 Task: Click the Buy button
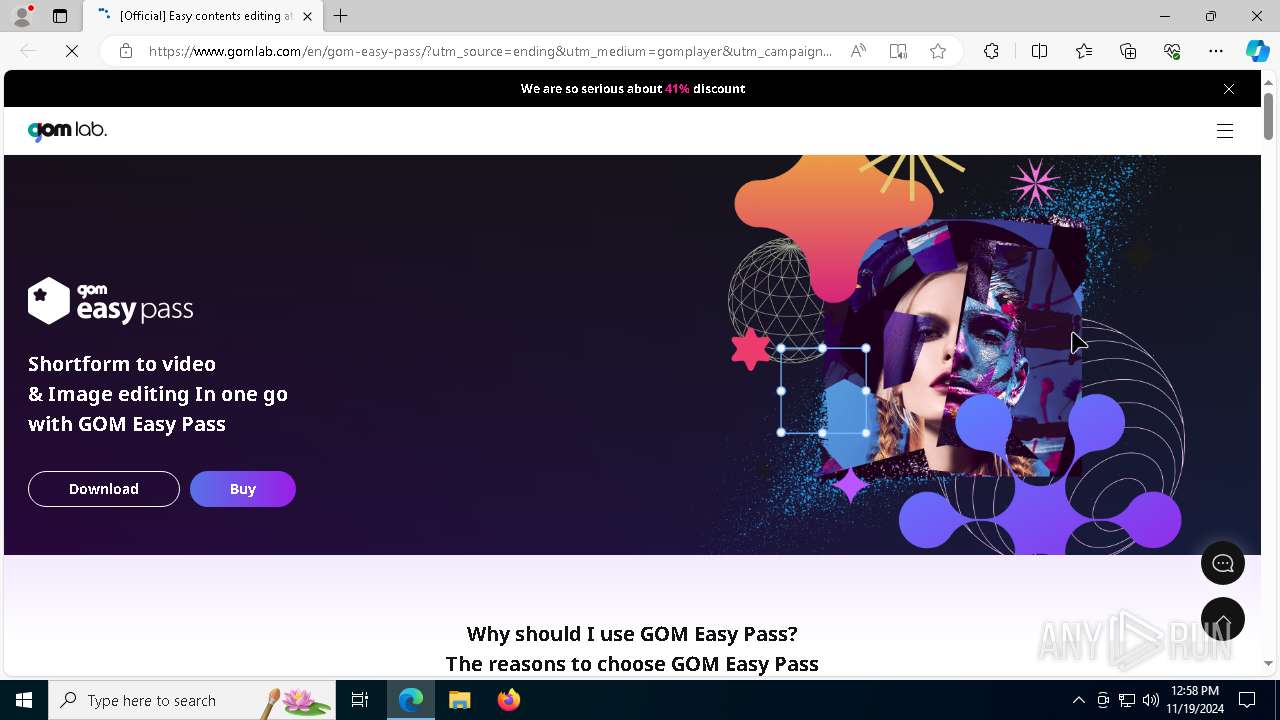(x=243, y=489)
